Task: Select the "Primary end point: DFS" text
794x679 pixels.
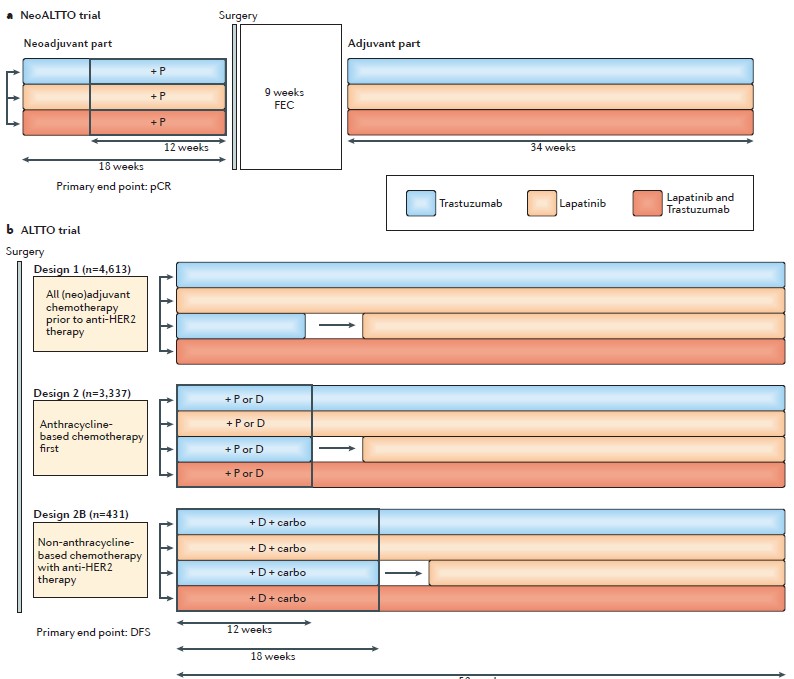Action: (x=93, y=632)
